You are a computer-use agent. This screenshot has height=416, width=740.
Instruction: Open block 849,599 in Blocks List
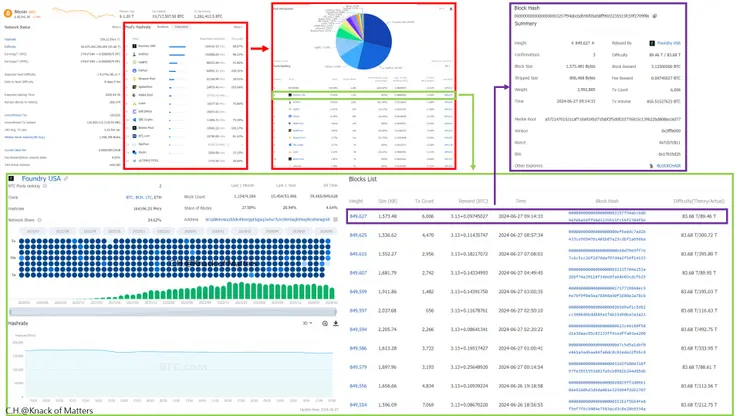[358, 292]
